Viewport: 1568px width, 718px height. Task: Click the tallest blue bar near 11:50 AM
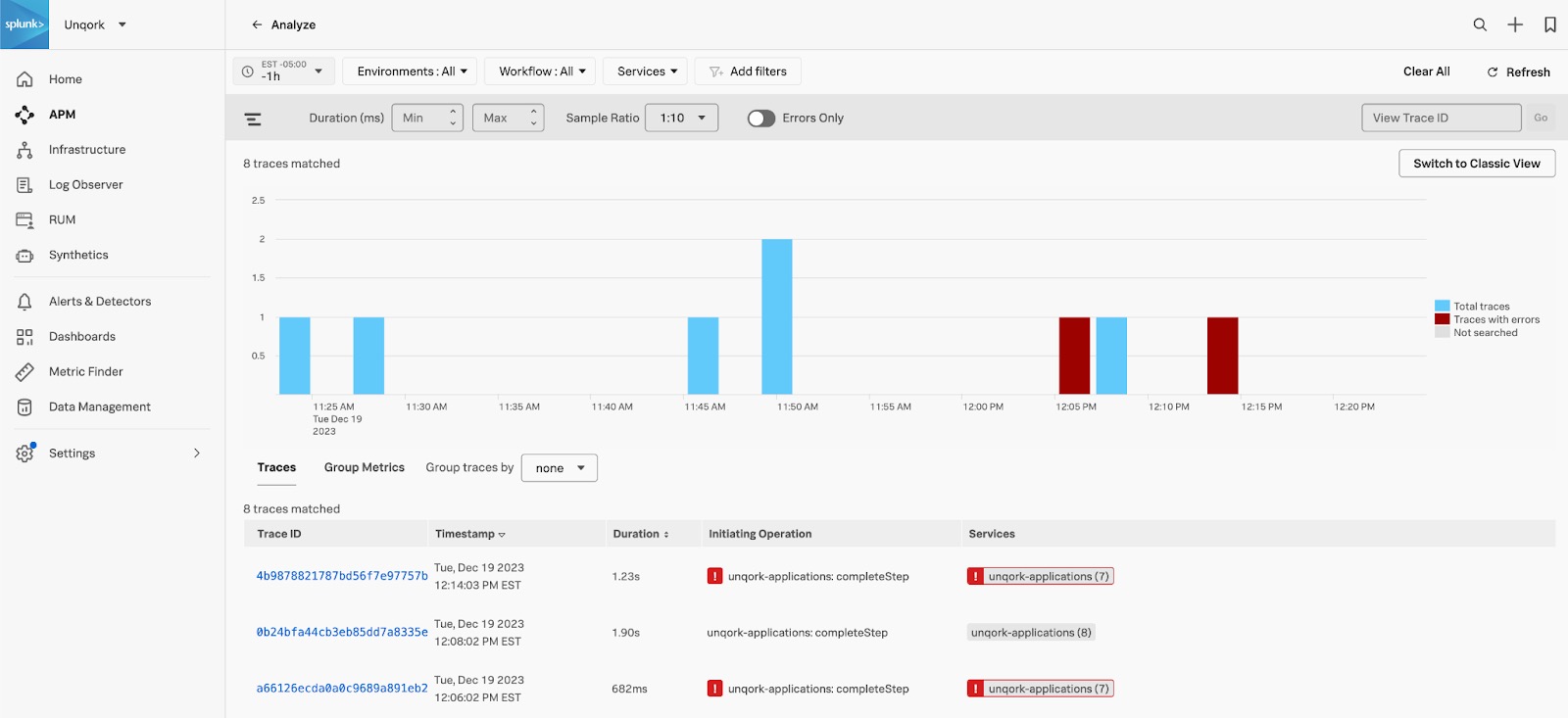click(x=777, y=316)
